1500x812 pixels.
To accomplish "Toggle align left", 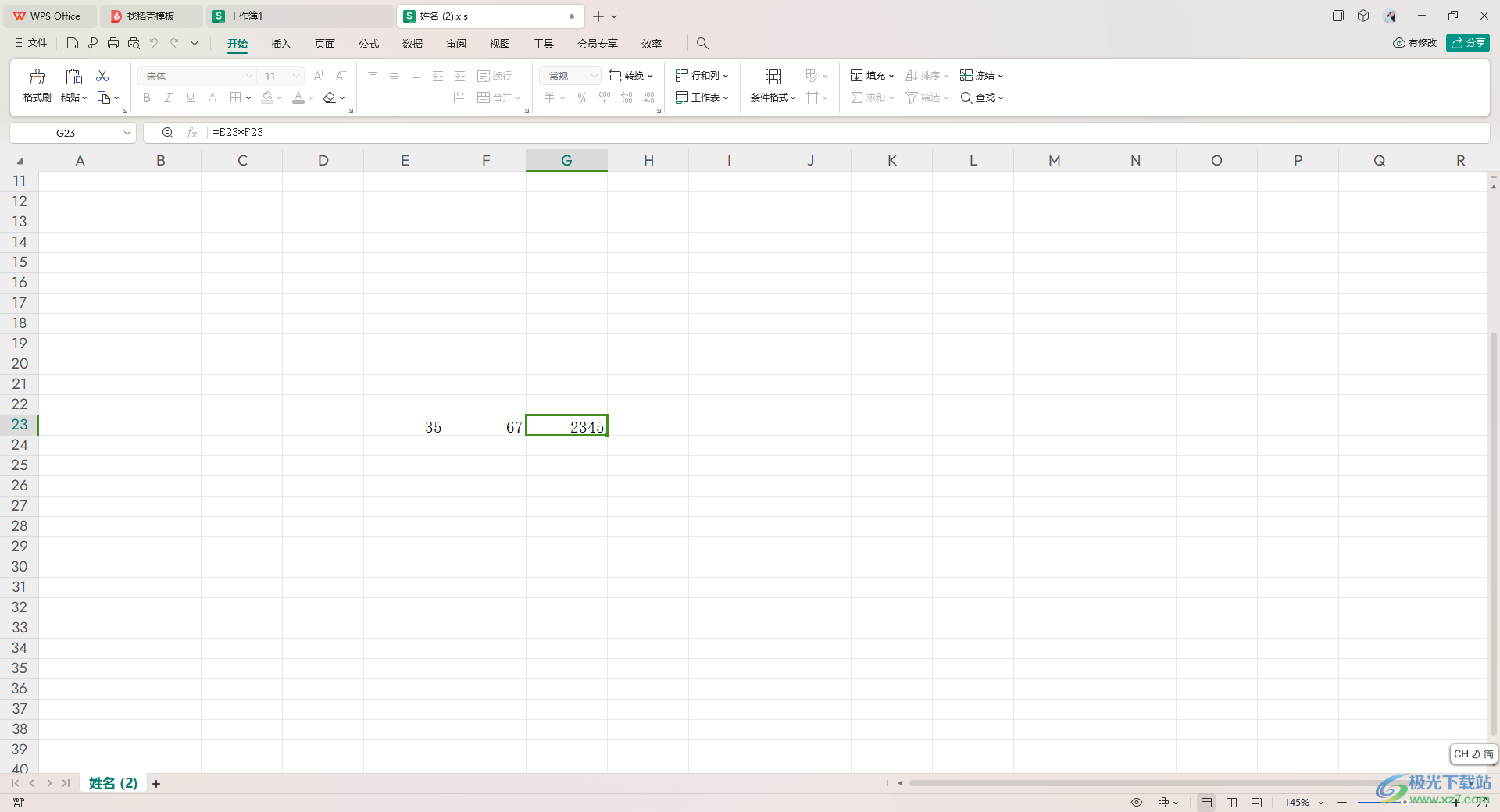I will point(373,98).
